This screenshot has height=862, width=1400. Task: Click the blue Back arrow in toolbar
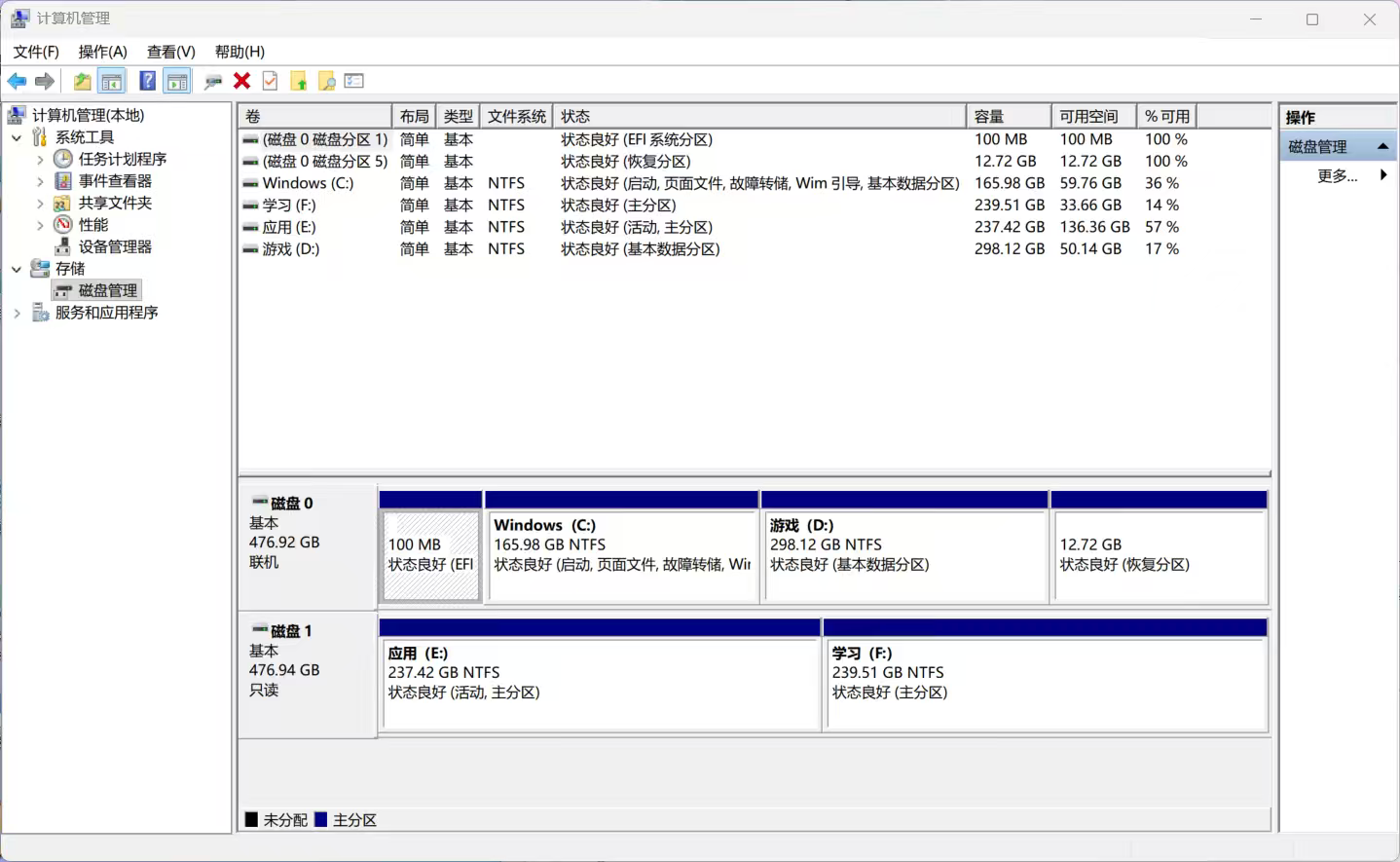17,82
